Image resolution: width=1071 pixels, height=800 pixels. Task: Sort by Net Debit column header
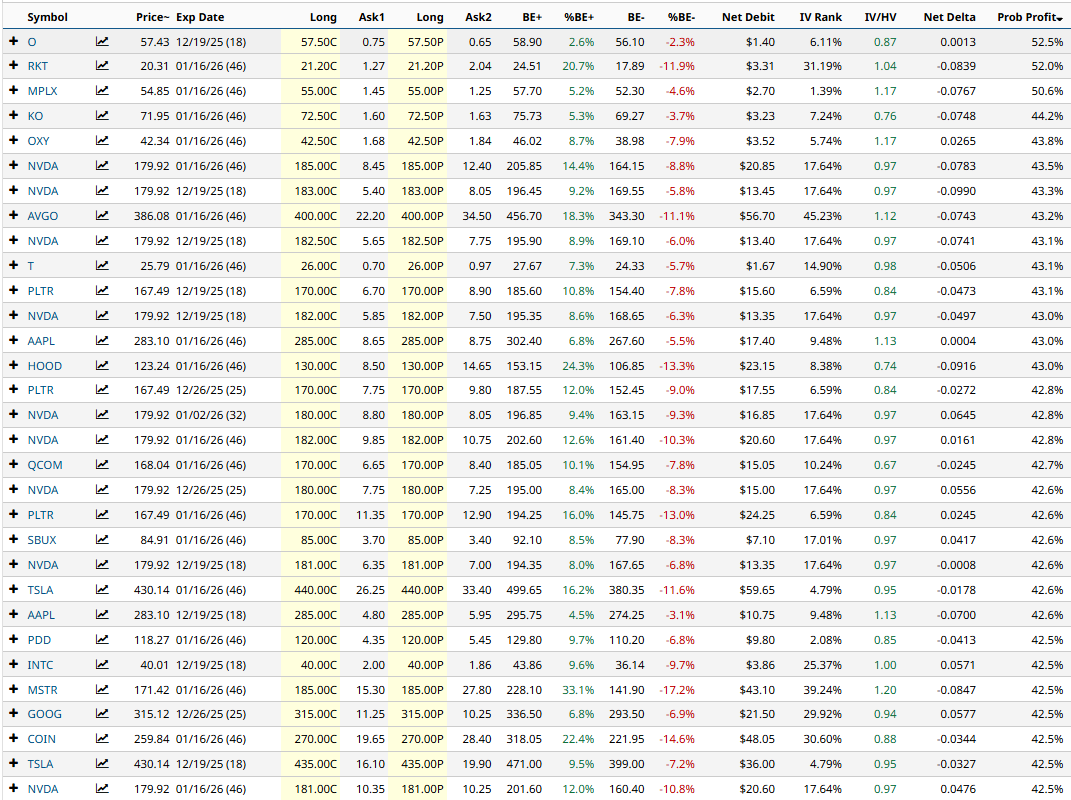point(748,17)
